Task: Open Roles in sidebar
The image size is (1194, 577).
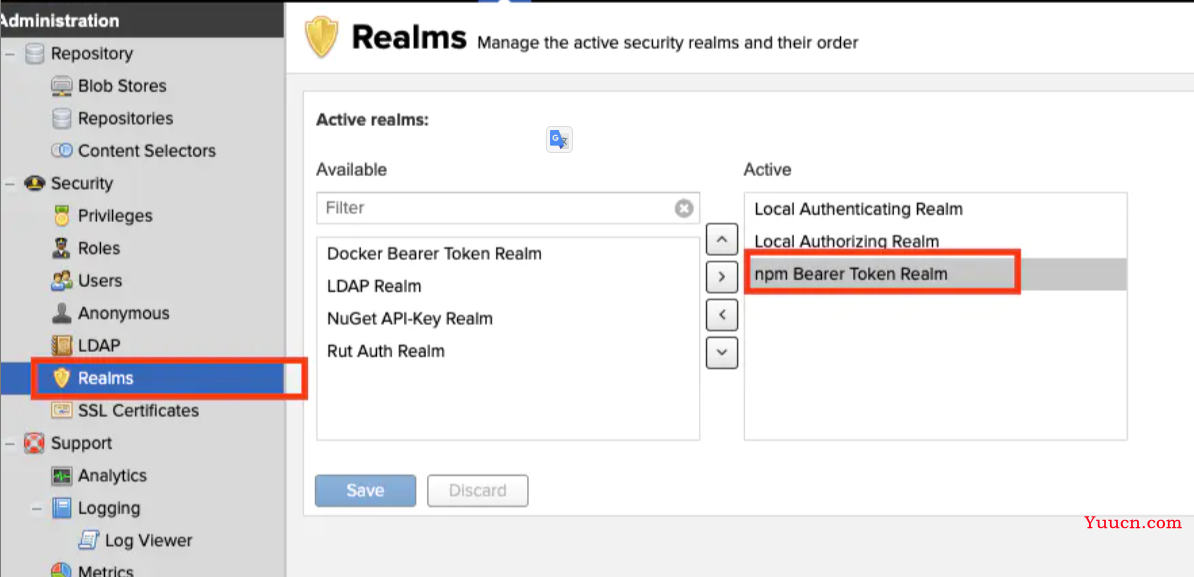Action: (x=99, y=248)
